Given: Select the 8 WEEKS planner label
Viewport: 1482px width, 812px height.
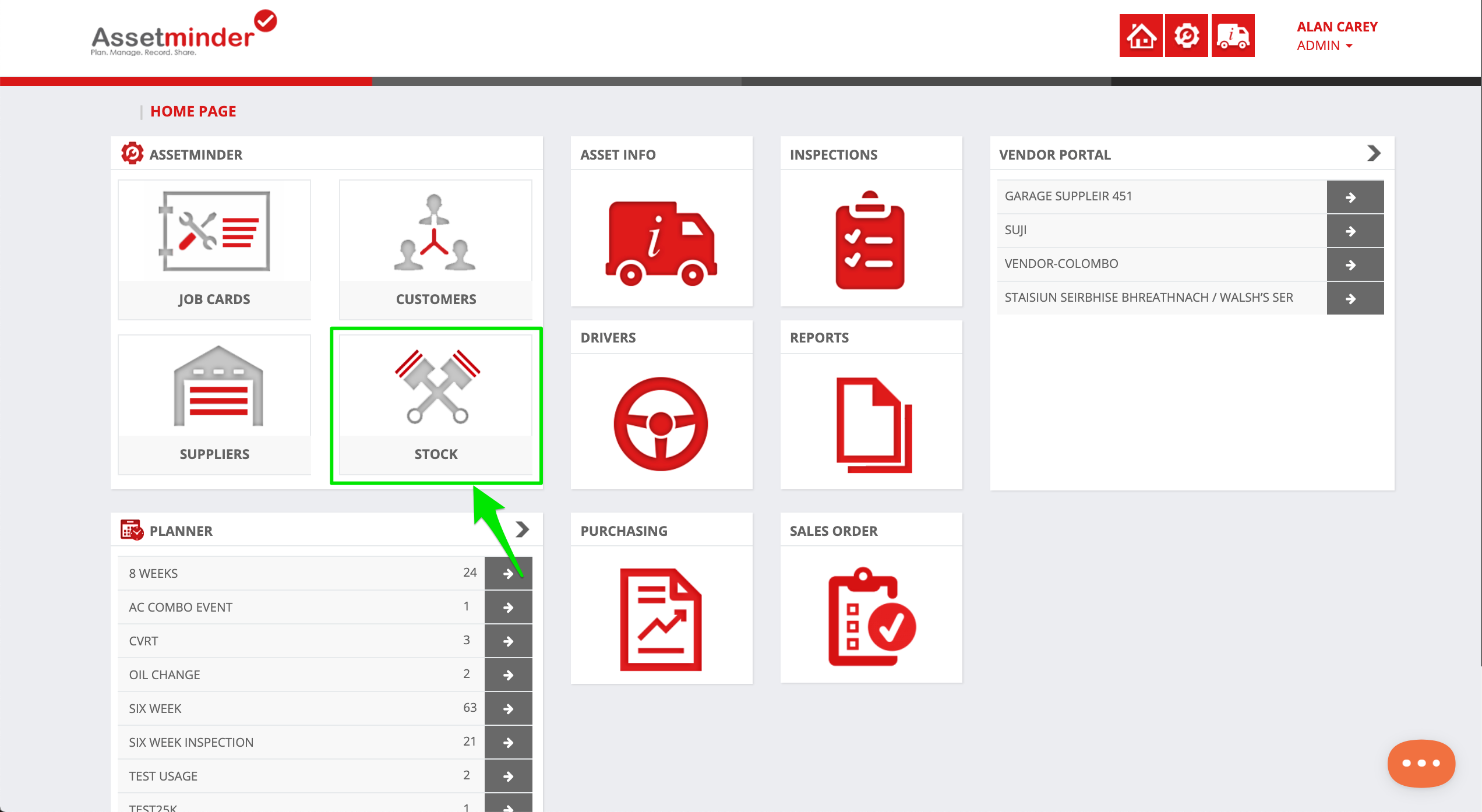Looking at the screenshot, I should 153,573.
